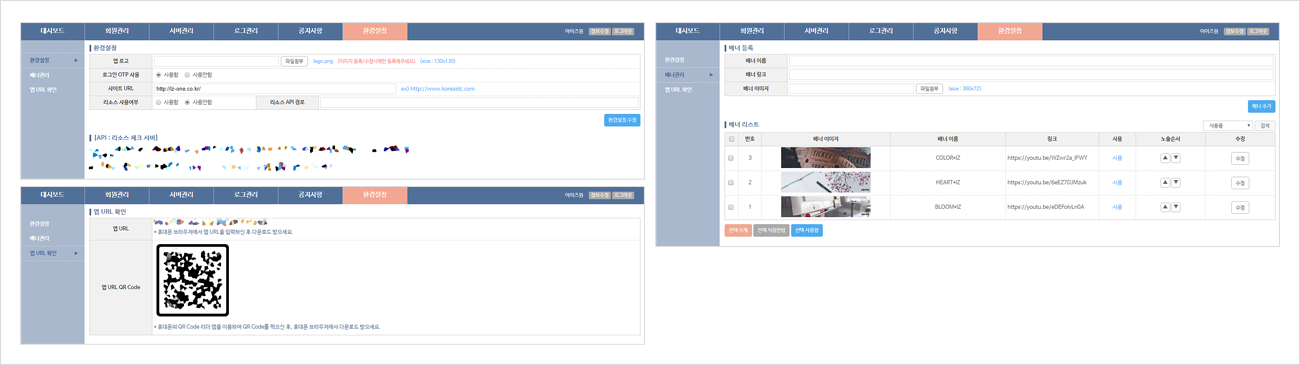Screen dimensions: 1300x365
Task: Open the logo.png file link
Action: [323, 61]
